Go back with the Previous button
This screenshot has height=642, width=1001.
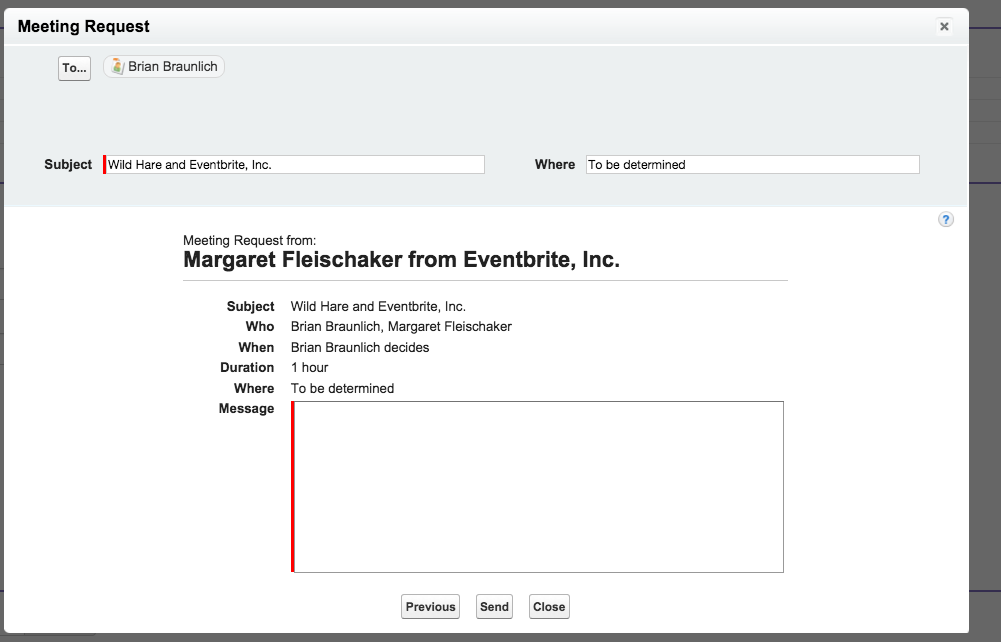tap(430, 607)
